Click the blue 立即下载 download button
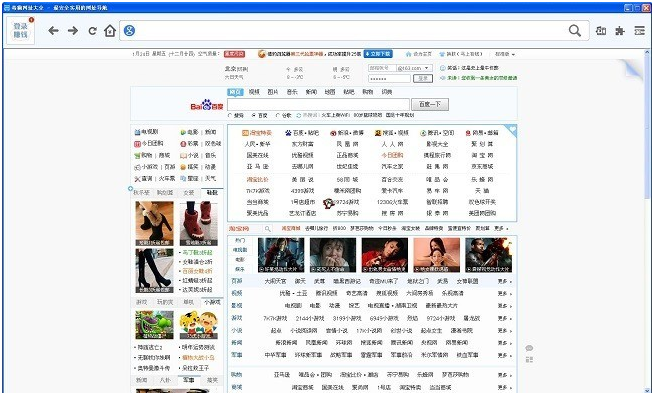The height and width of the screenshot is (395, 654). [377, 54]
